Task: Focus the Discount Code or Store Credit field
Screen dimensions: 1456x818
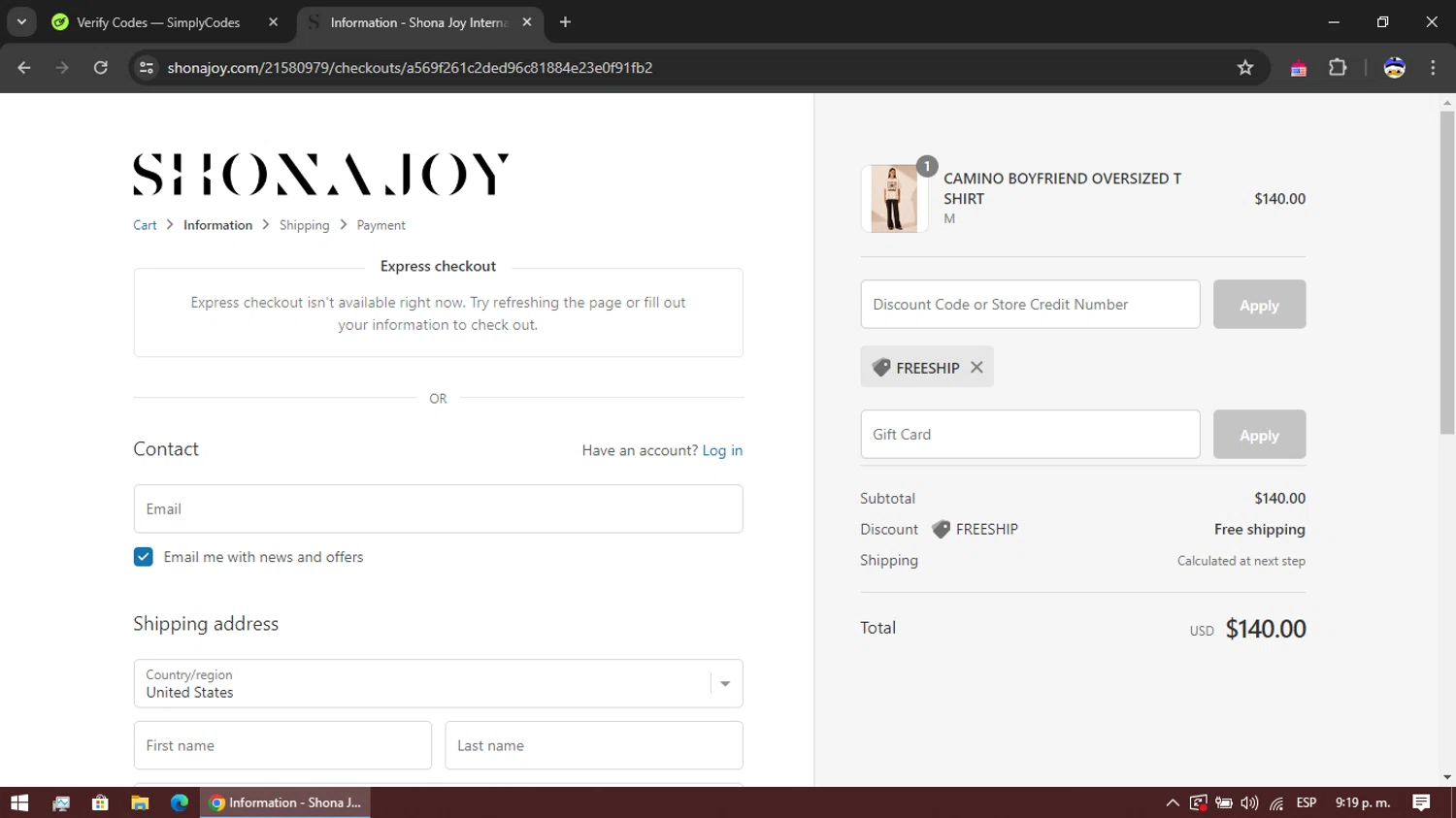Action: point(1030,305)
